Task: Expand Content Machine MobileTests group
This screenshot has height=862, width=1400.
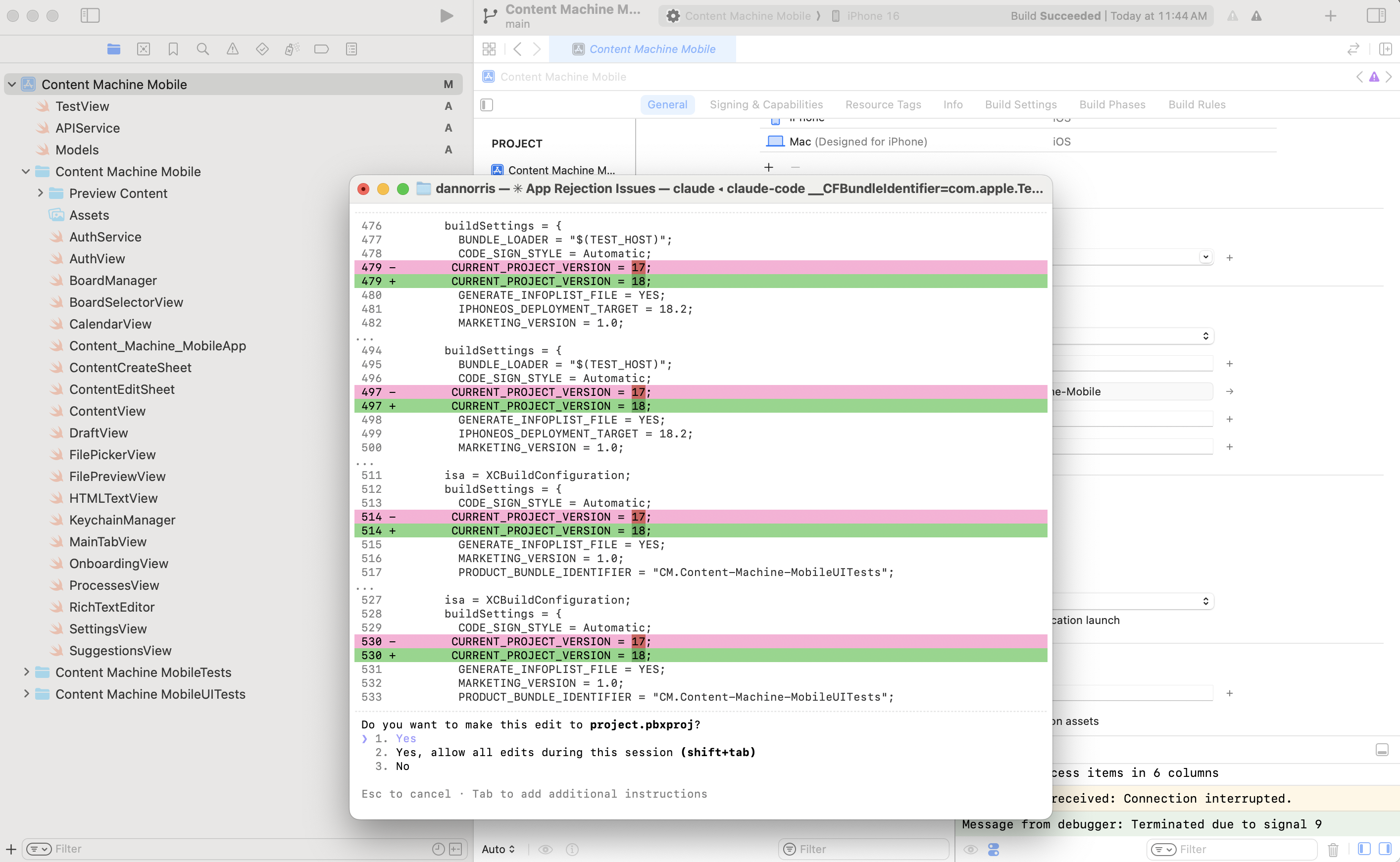Action: pyautogui.click(x=26, y=672)
